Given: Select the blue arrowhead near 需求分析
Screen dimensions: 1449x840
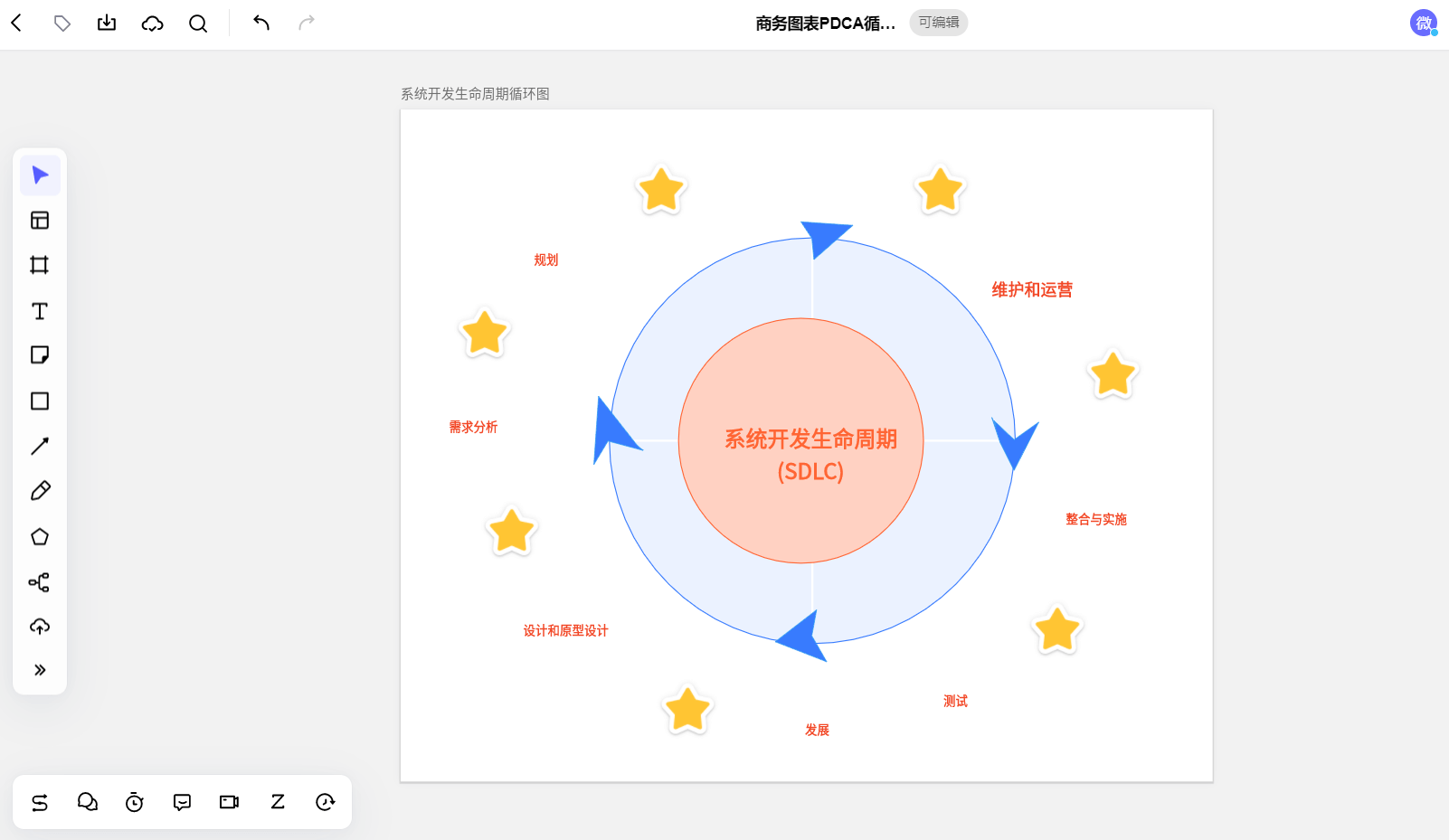Looking at the screenshot, I should pos(614,431).
